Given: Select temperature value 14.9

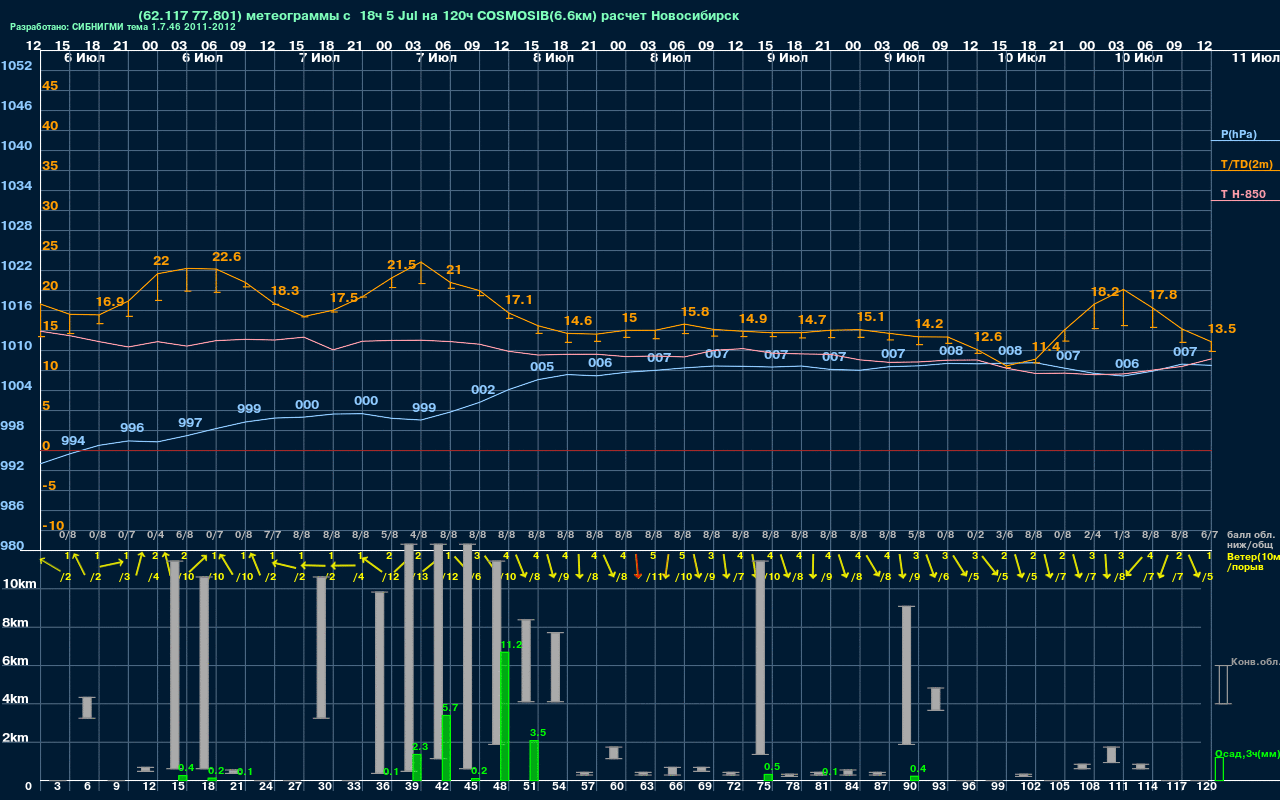Looking at the screenshot, I should [753, 319].
